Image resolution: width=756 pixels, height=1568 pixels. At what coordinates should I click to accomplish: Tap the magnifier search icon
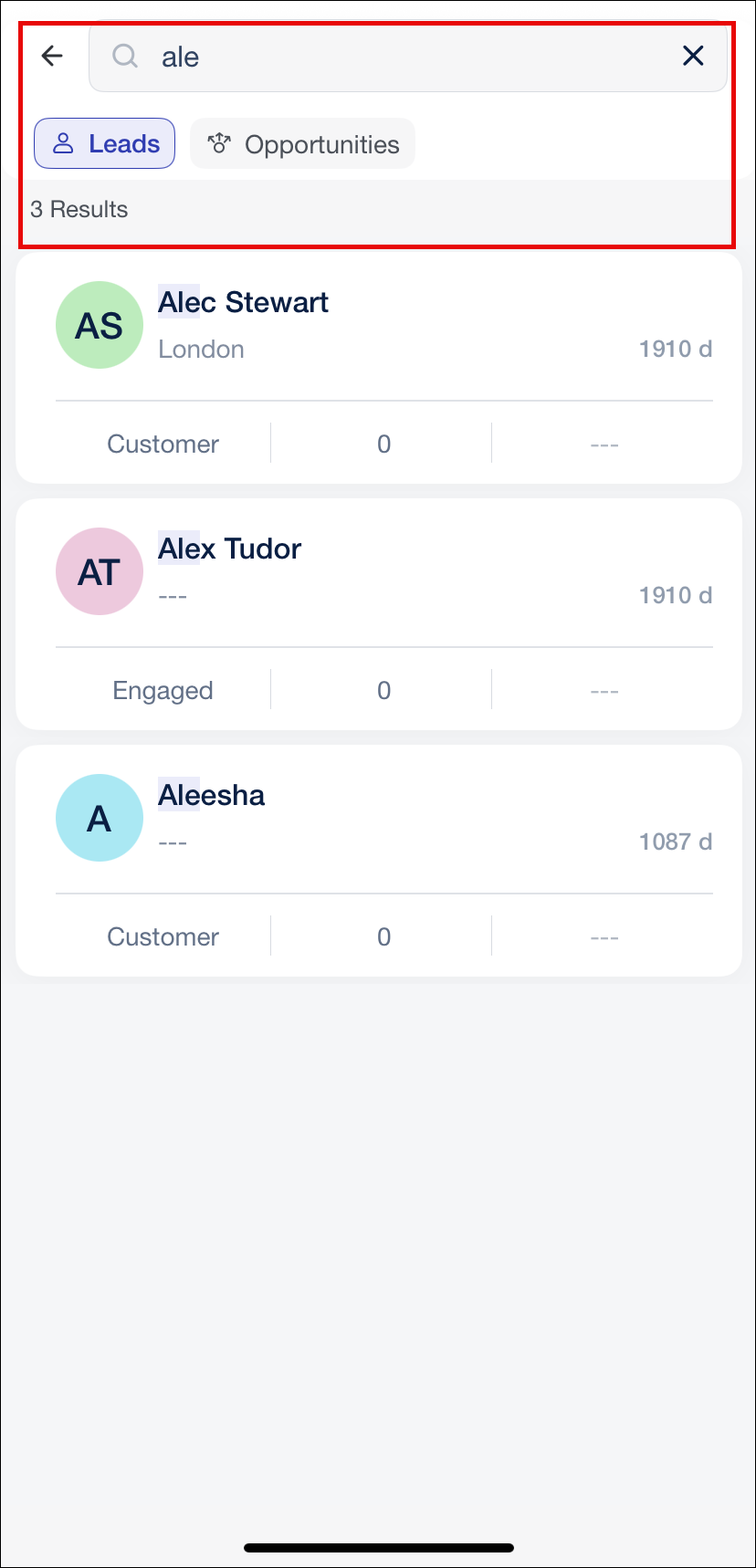pos(125,57)
